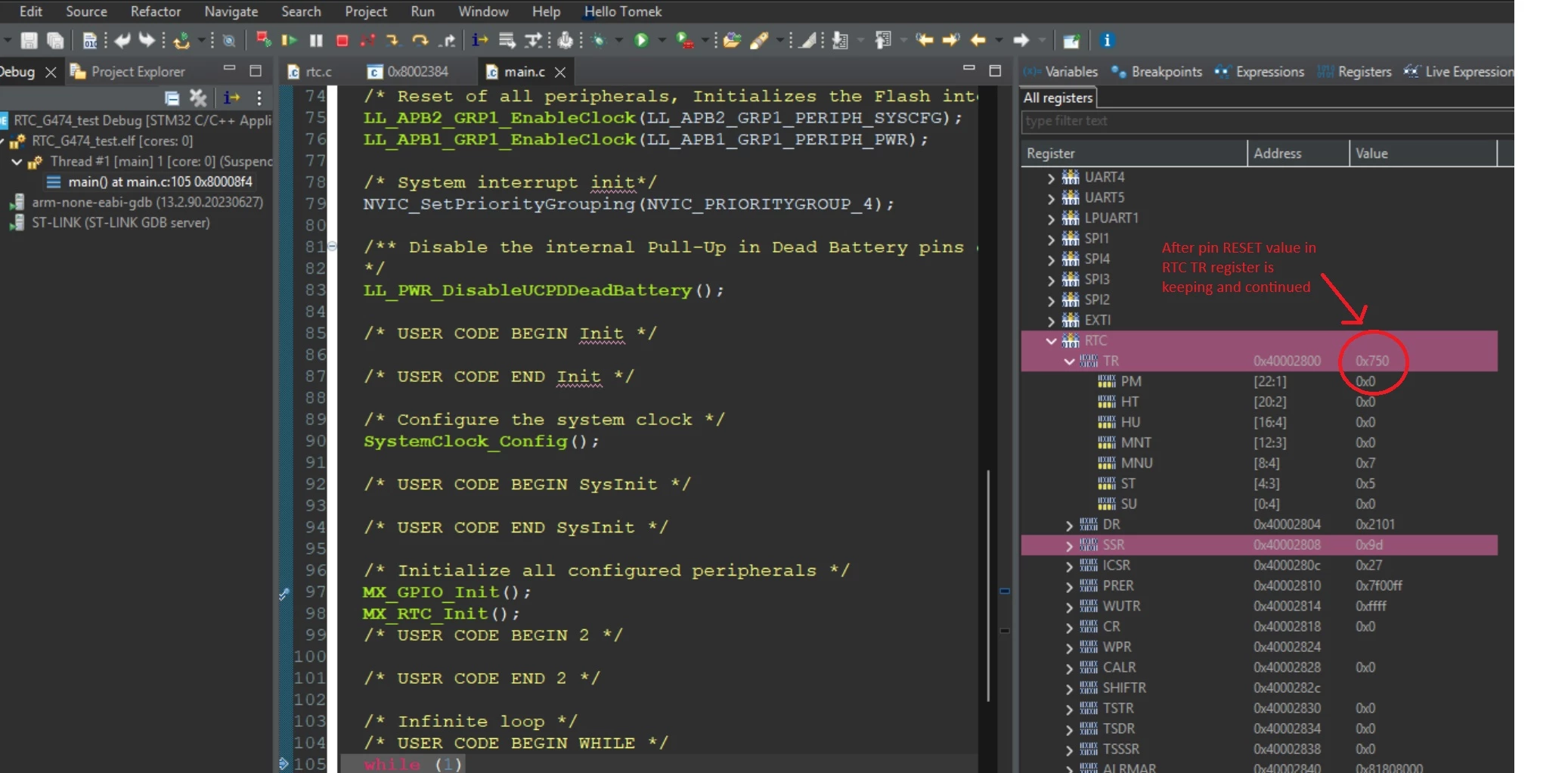This screenshot has width=1568, height=773.
Task: Open the Registers view tab
Action: 1355,71
